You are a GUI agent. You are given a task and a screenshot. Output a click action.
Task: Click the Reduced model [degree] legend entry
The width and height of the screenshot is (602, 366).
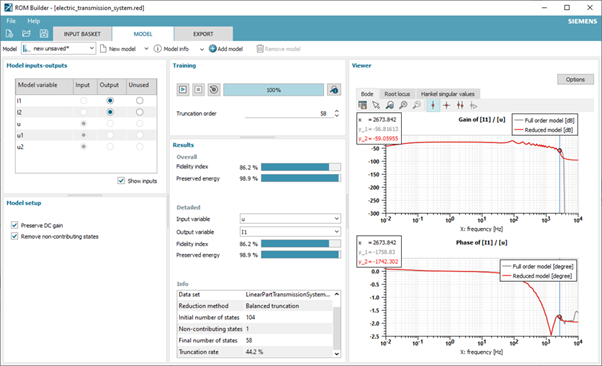(x=537, y=276)
